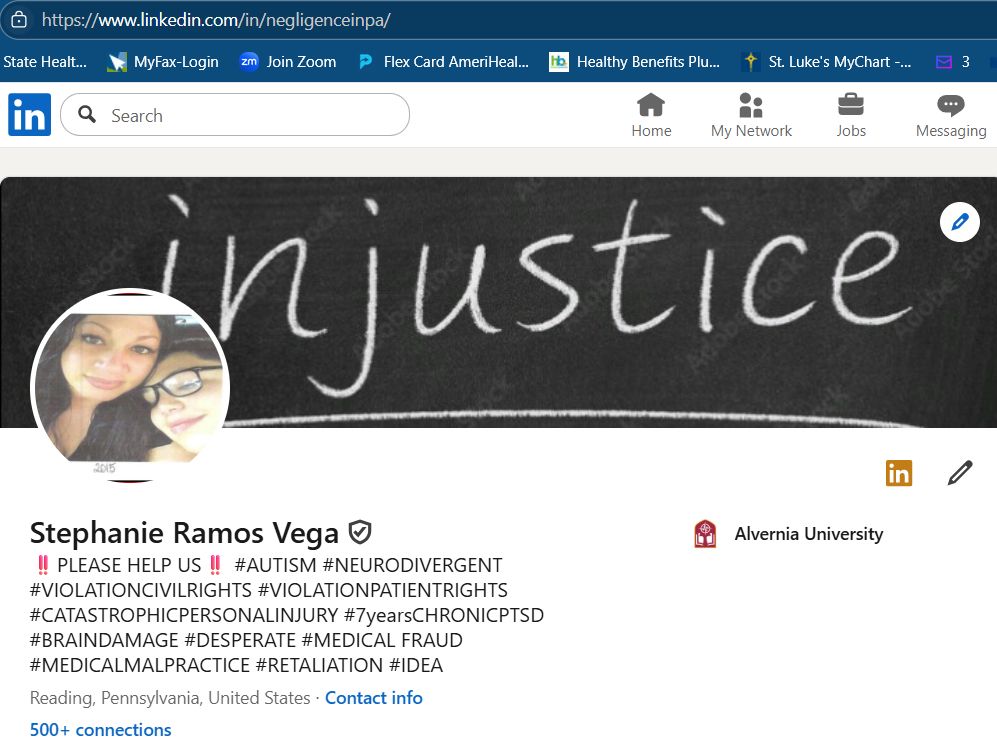Edit the banner with the pencil icon
This screenshot has height=743, width=997.
959,222
